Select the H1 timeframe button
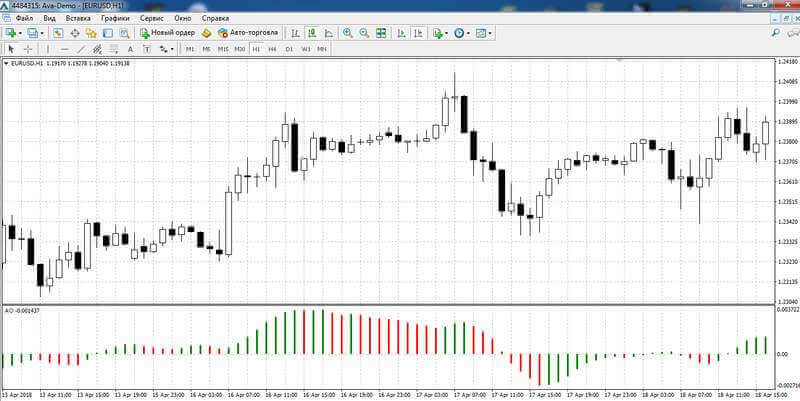Image resolution: width=800 pixels, height=401 pixels. pos(256,49)
